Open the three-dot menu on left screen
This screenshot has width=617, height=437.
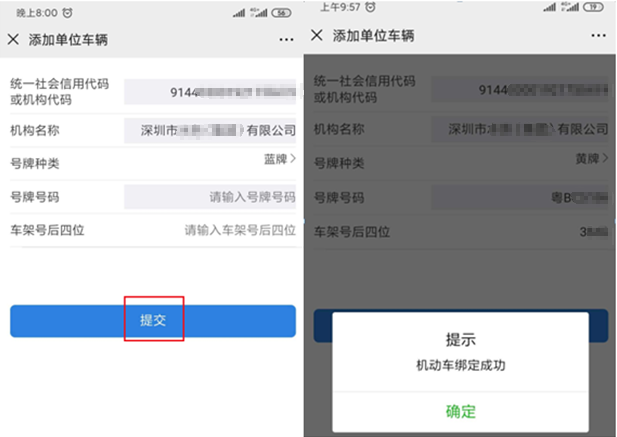click(286, 40)
